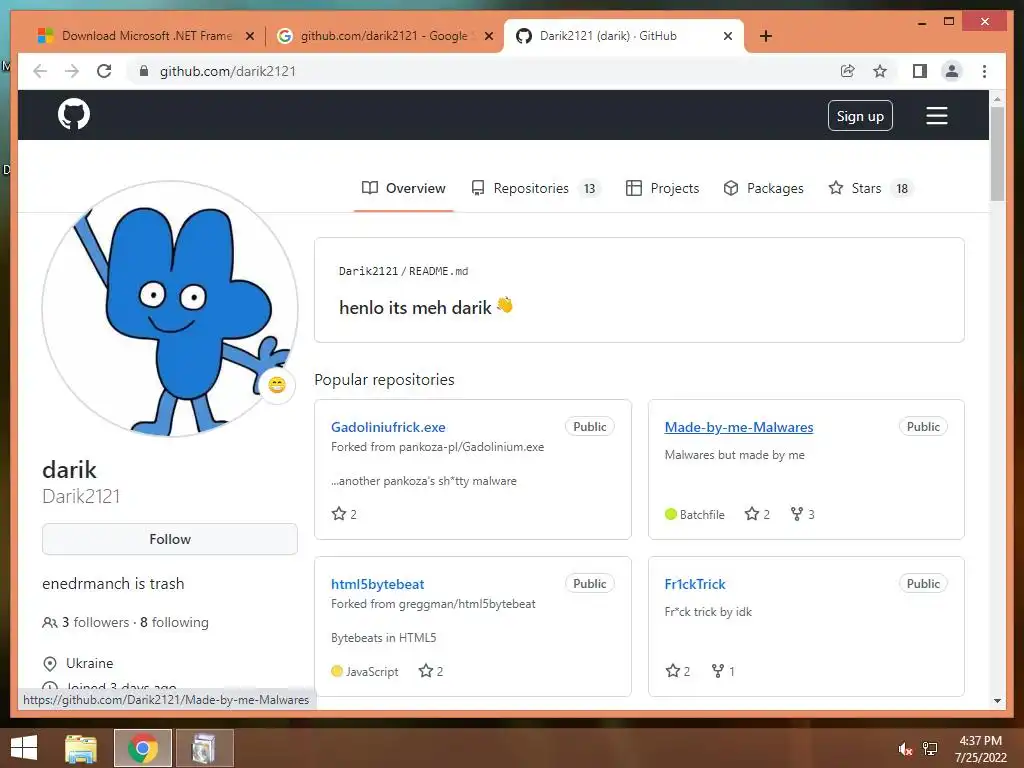Screen dimensions: 1024x768
Task: Click the GitHub Octocat logo in header
Action: pyautogui.click(x=74, y=115)
